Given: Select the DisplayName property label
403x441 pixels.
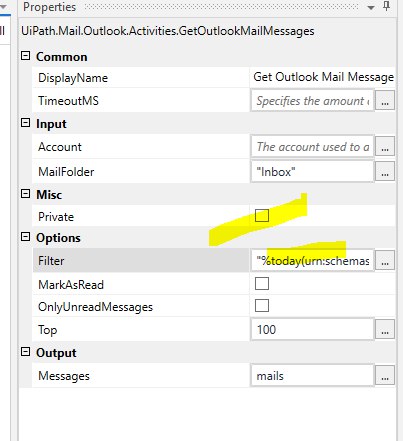Looking at the screenshot, I should [x=73, y=78].
